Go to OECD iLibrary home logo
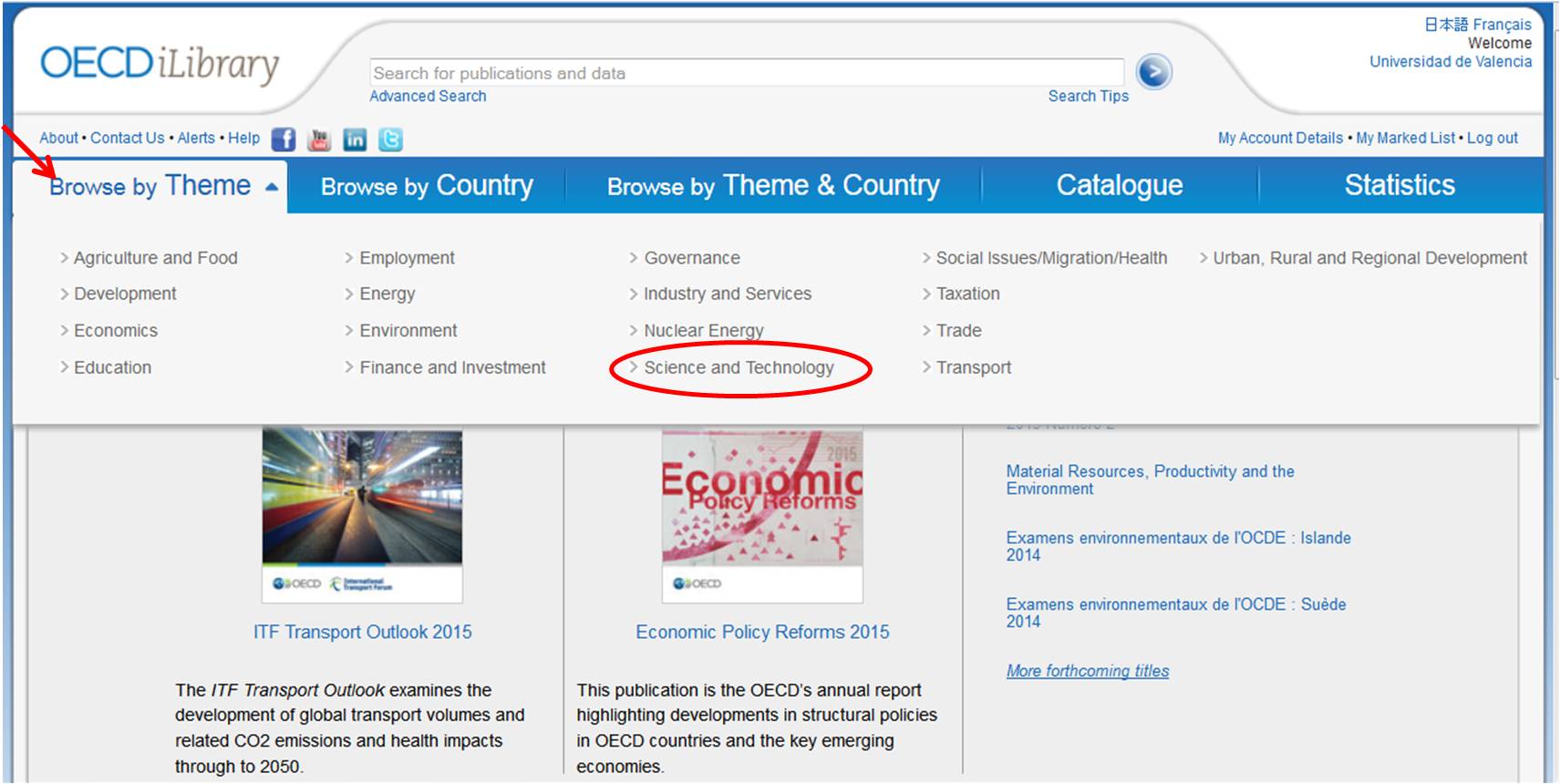Image resolution: width=1560 pixels, height=784 pixels. (x=160, y=65)
